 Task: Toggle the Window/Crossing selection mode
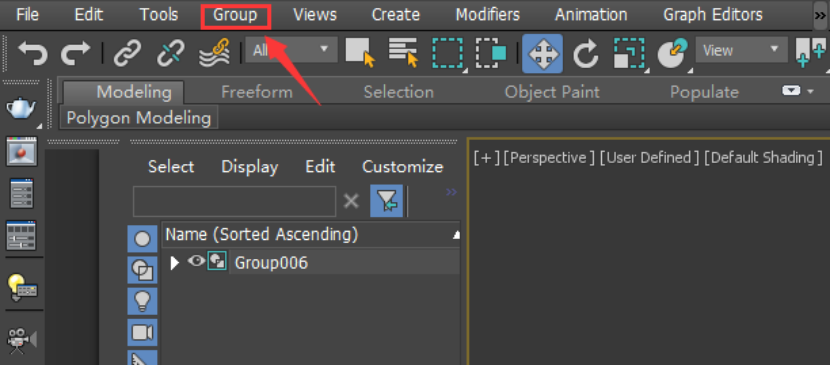click(x=491, y=53)
